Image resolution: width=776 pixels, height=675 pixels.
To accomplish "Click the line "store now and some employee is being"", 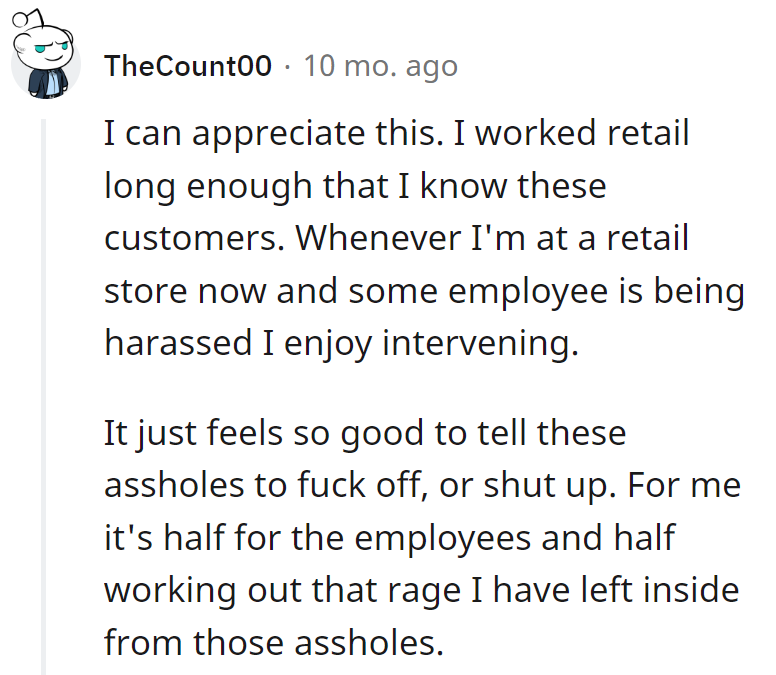I will (424, 290).
